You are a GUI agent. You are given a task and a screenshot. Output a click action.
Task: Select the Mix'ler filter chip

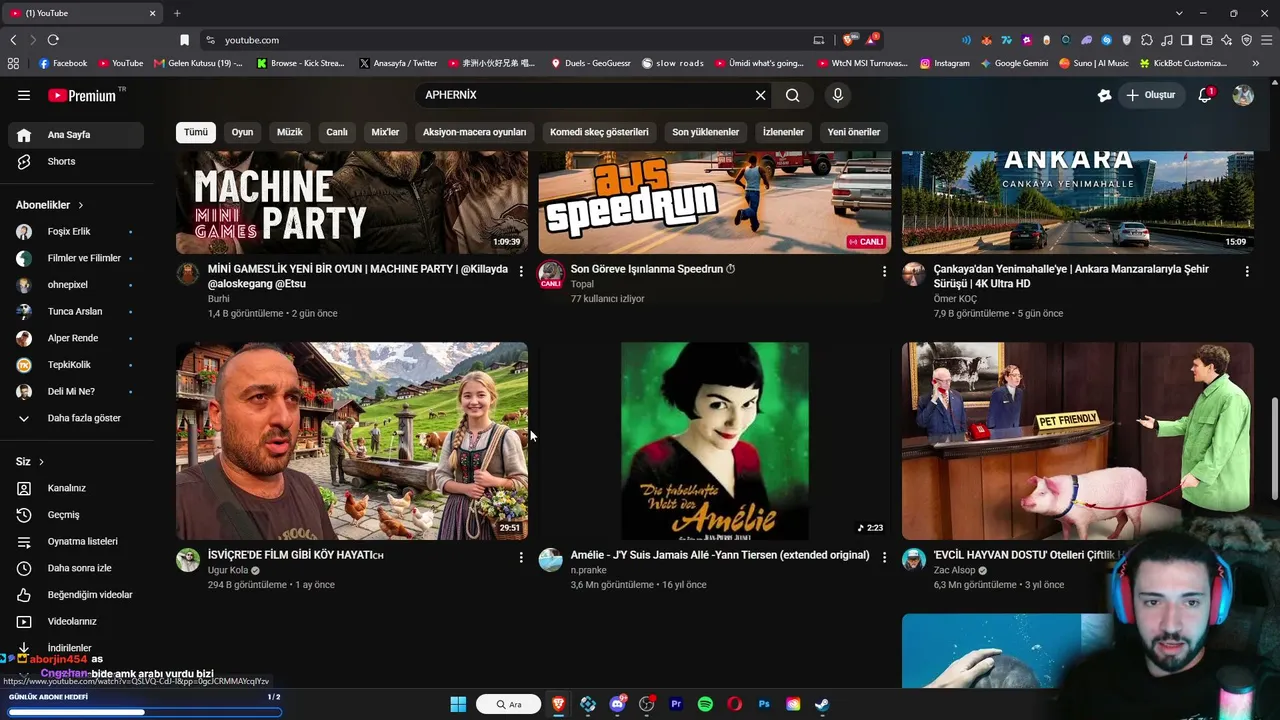click(385, 132)
